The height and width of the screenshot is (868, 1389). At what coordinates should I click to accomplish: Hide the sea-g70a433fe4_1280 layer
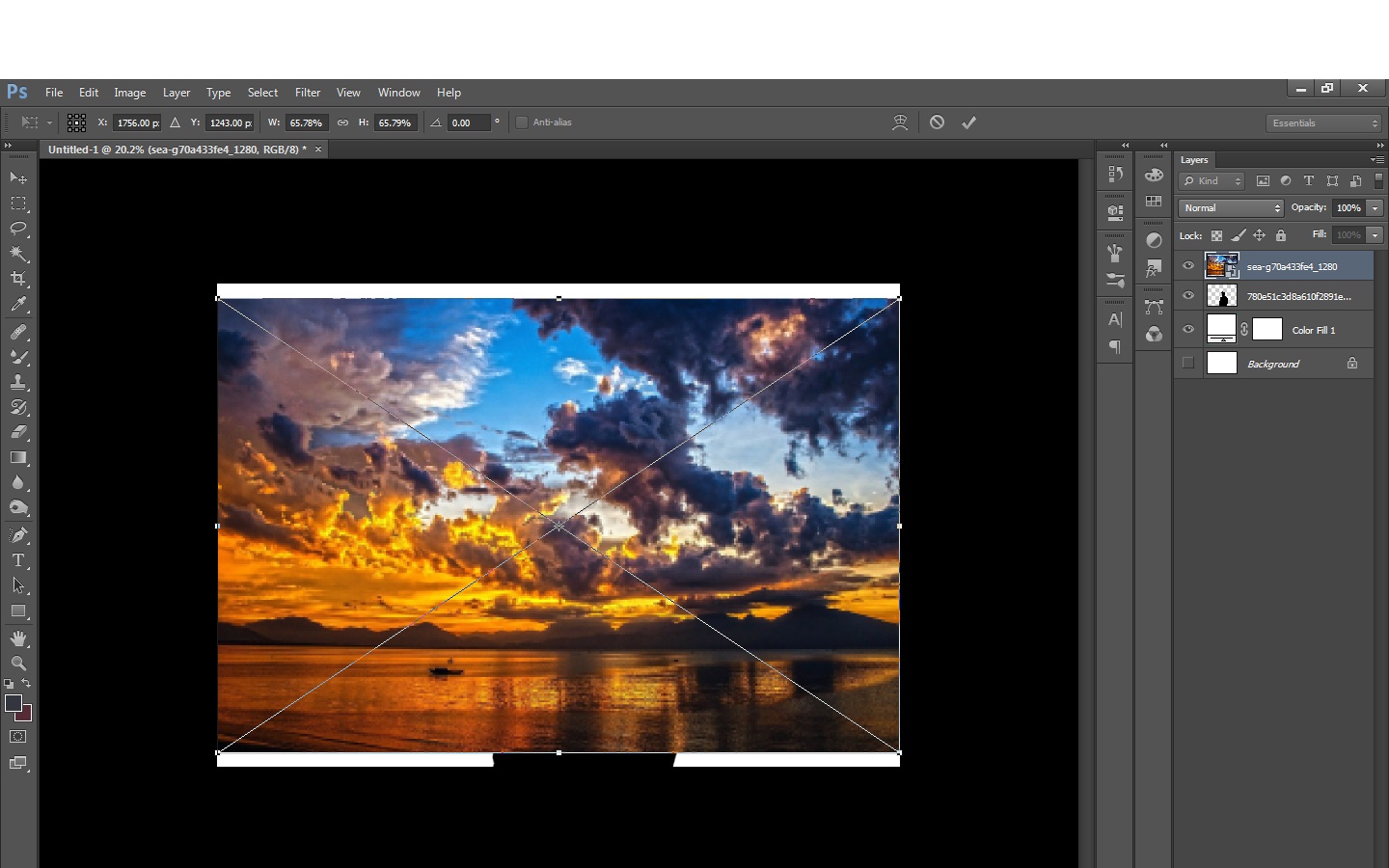(x=1188, y=266)
